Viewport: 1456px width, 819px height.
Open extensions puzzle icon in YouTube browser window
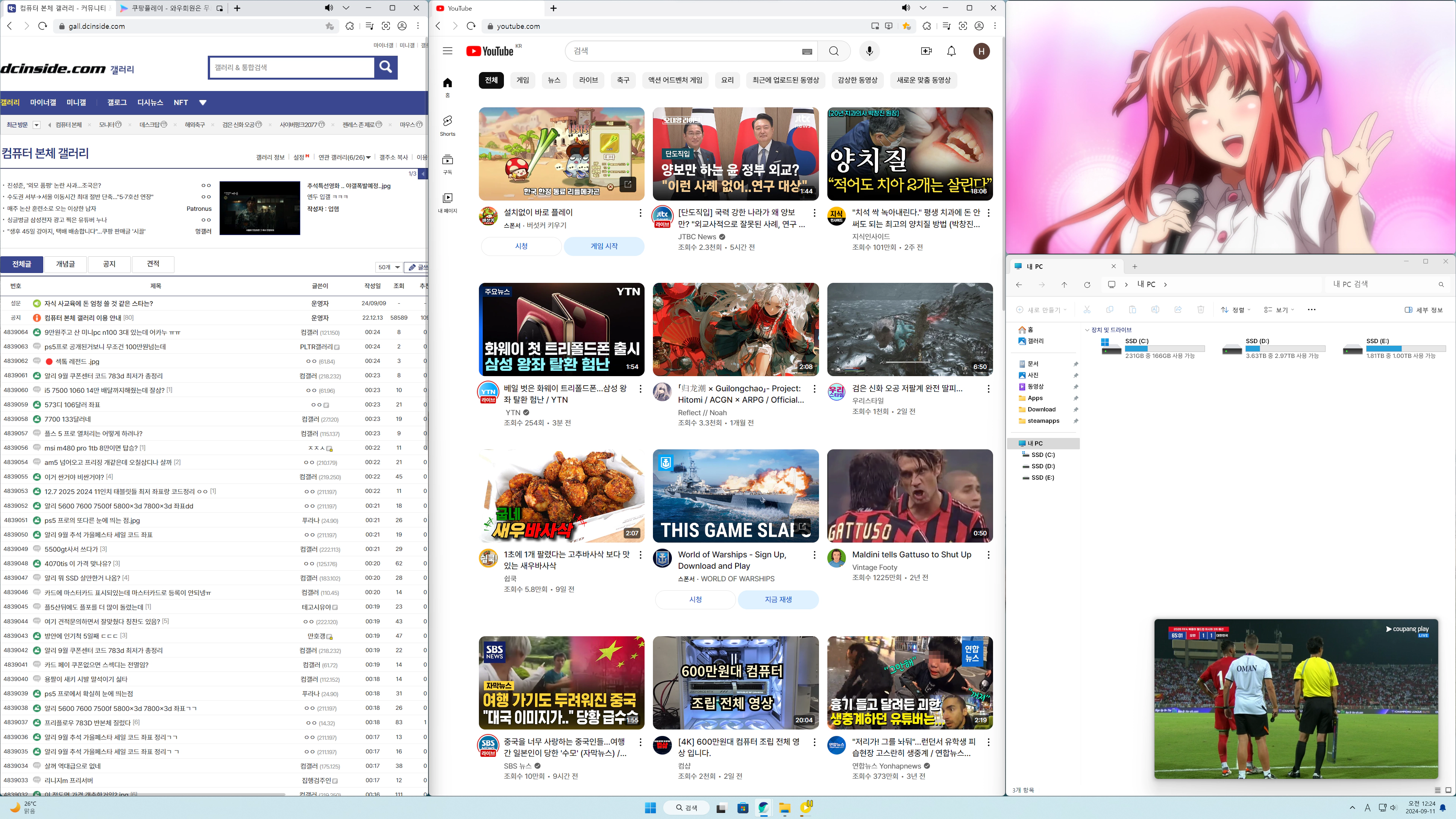point(926,26)
